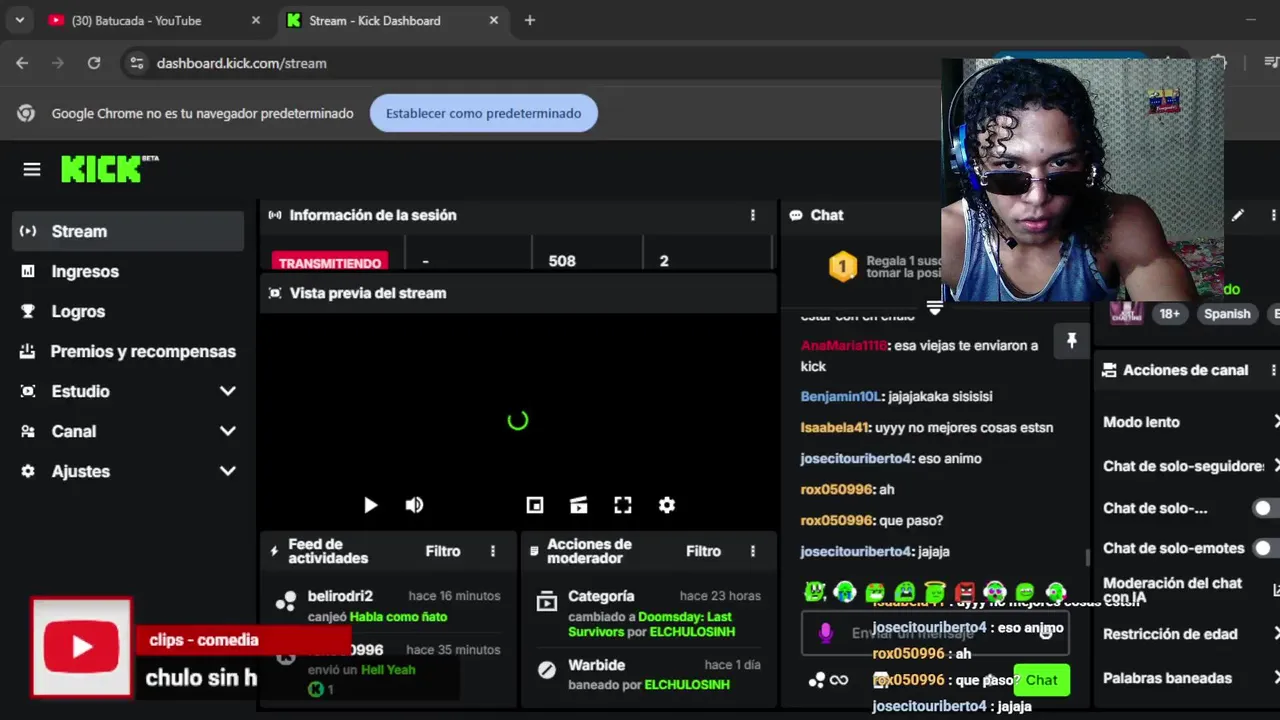The height and width of the screenshot is (720, 1280).
Task: Open moderator actions Filtro dropdown
Action: [703, 551]
